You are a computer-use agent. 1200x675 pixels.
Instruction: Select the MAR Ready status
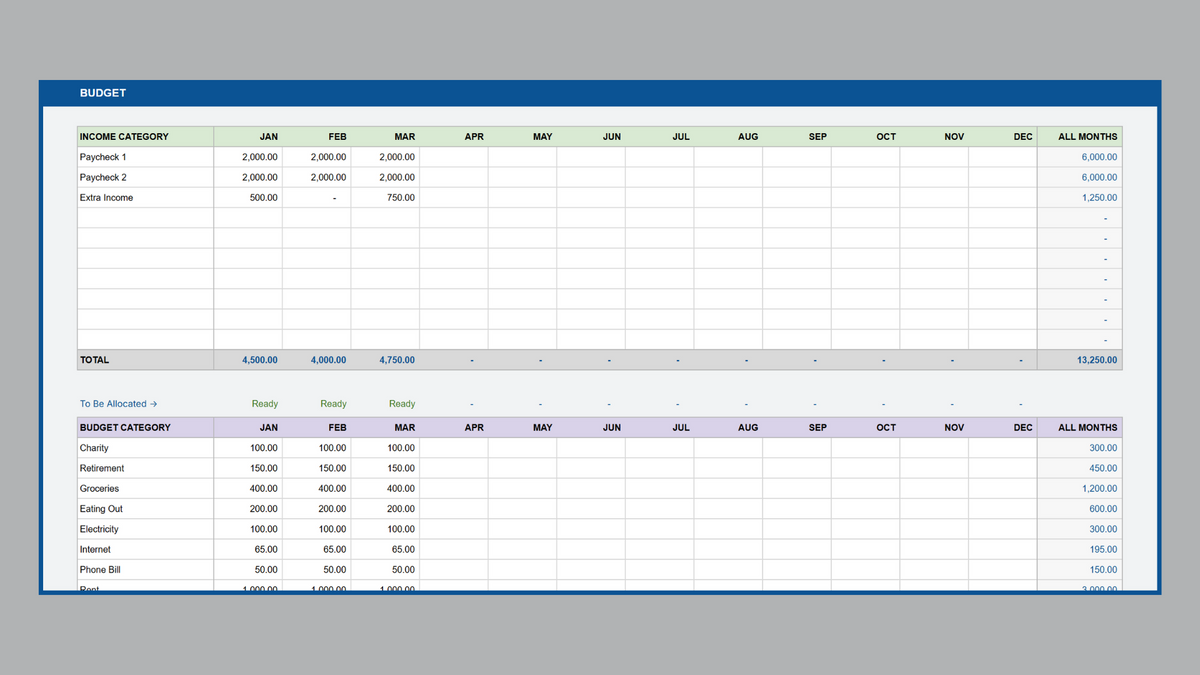402,404
